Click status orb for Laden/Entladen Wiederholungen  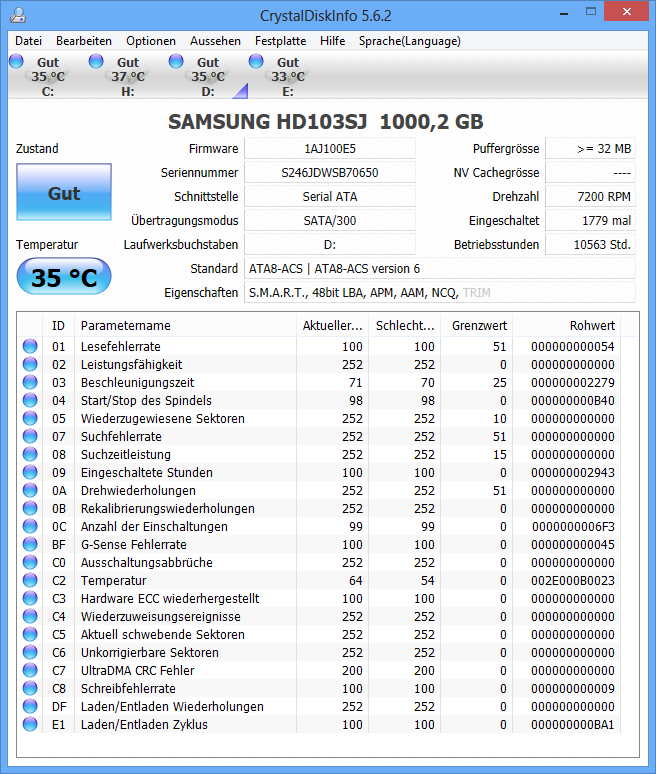pos(30,706)
